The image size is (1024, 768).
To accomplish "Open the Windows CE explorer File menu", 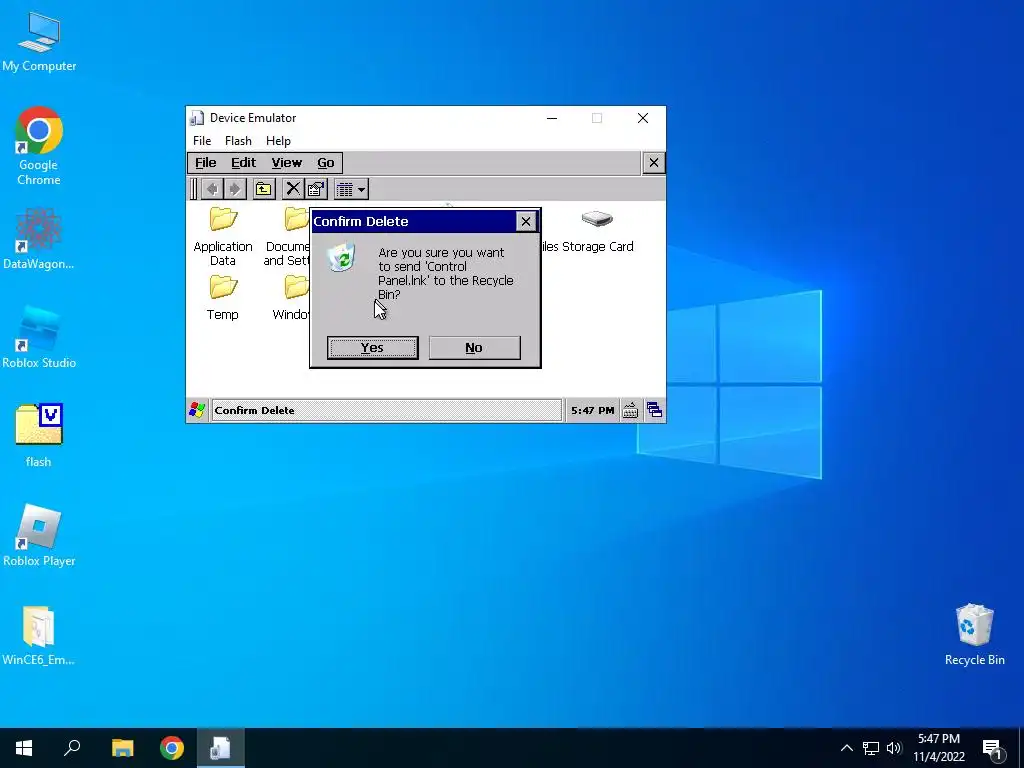I will coord(206,163).
